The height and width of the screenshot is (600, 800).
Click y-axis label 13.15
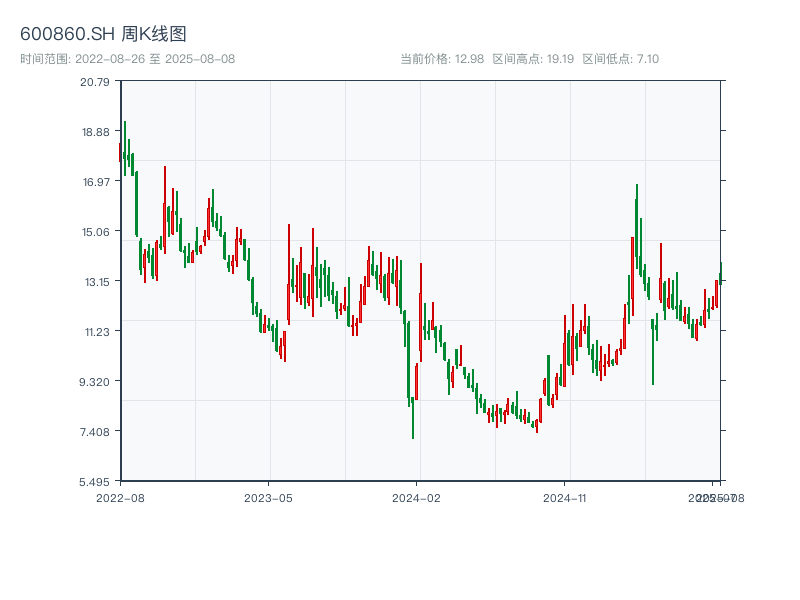pyautogui.click(x=97, y=282)
